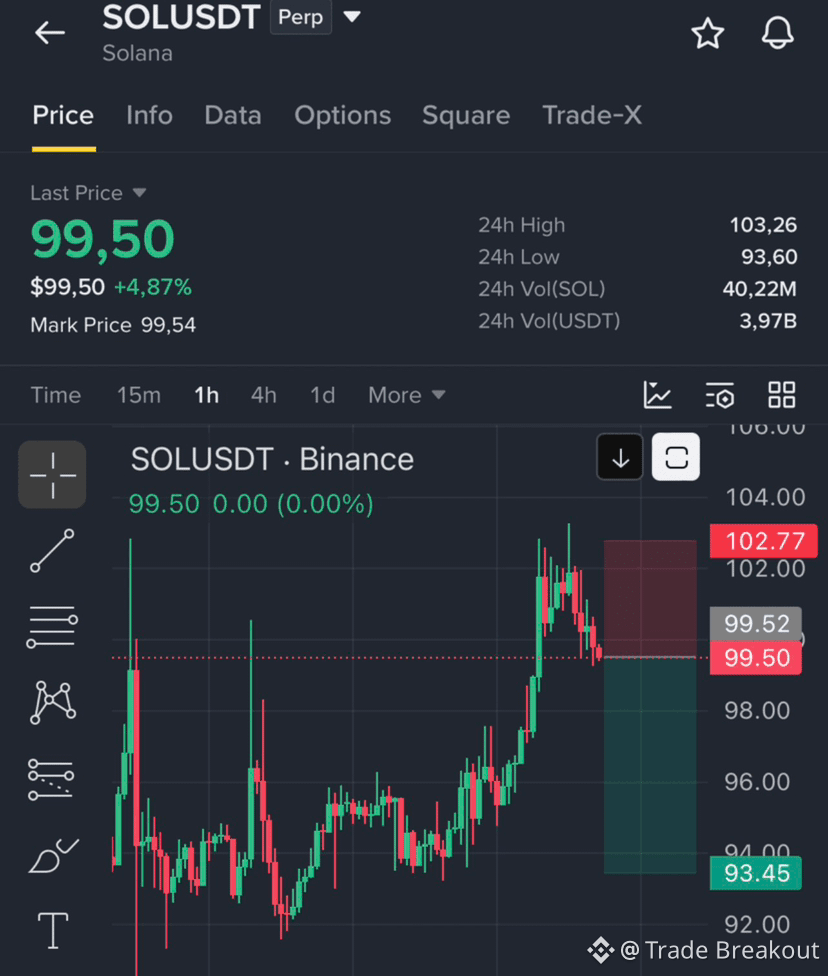The image size is (828, 976).
Task: Click the large 99,50 last price
Action: click(x=103, y=239)
